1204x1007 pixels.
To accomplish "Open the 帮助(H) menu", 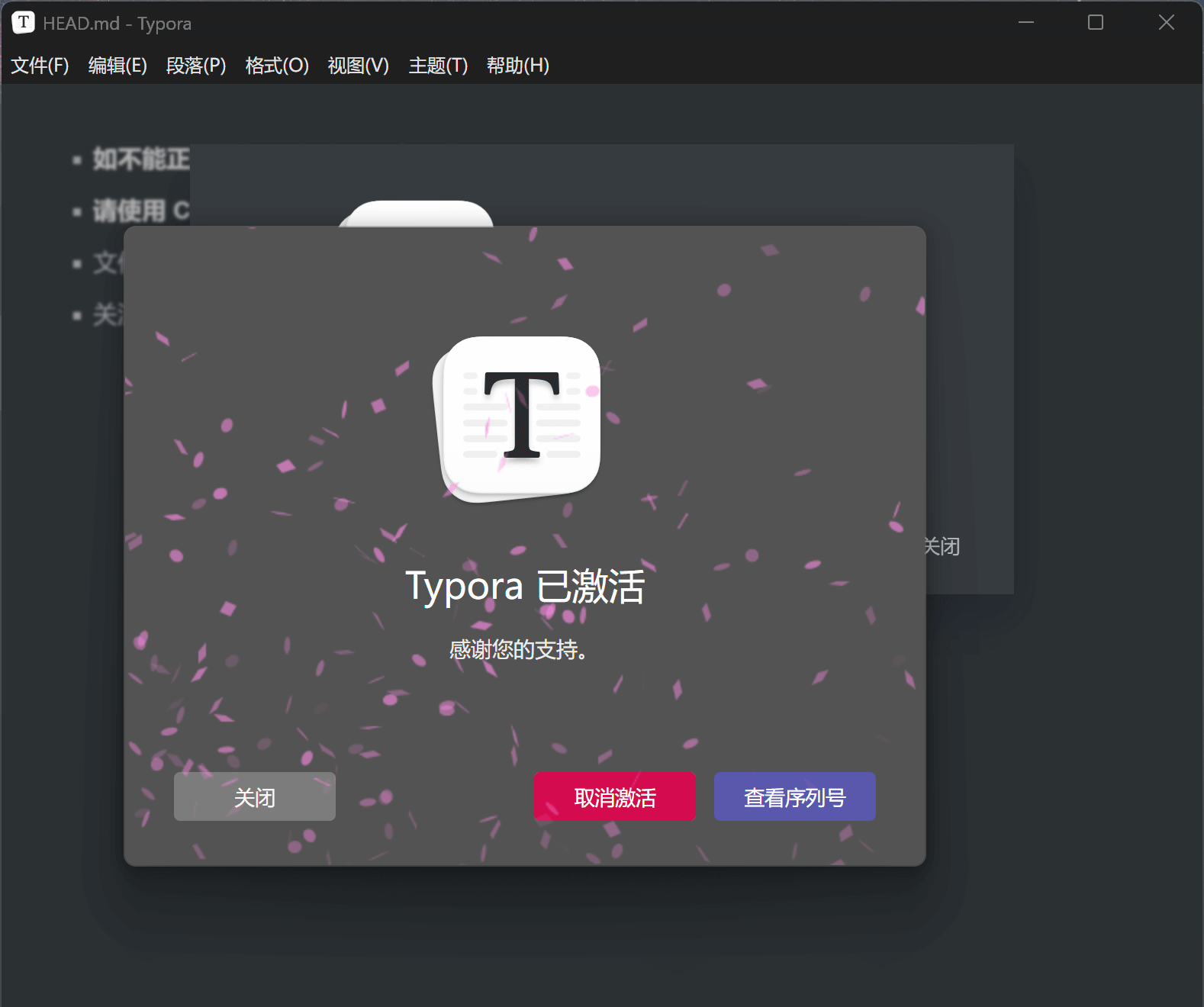I will click(518, 66).
